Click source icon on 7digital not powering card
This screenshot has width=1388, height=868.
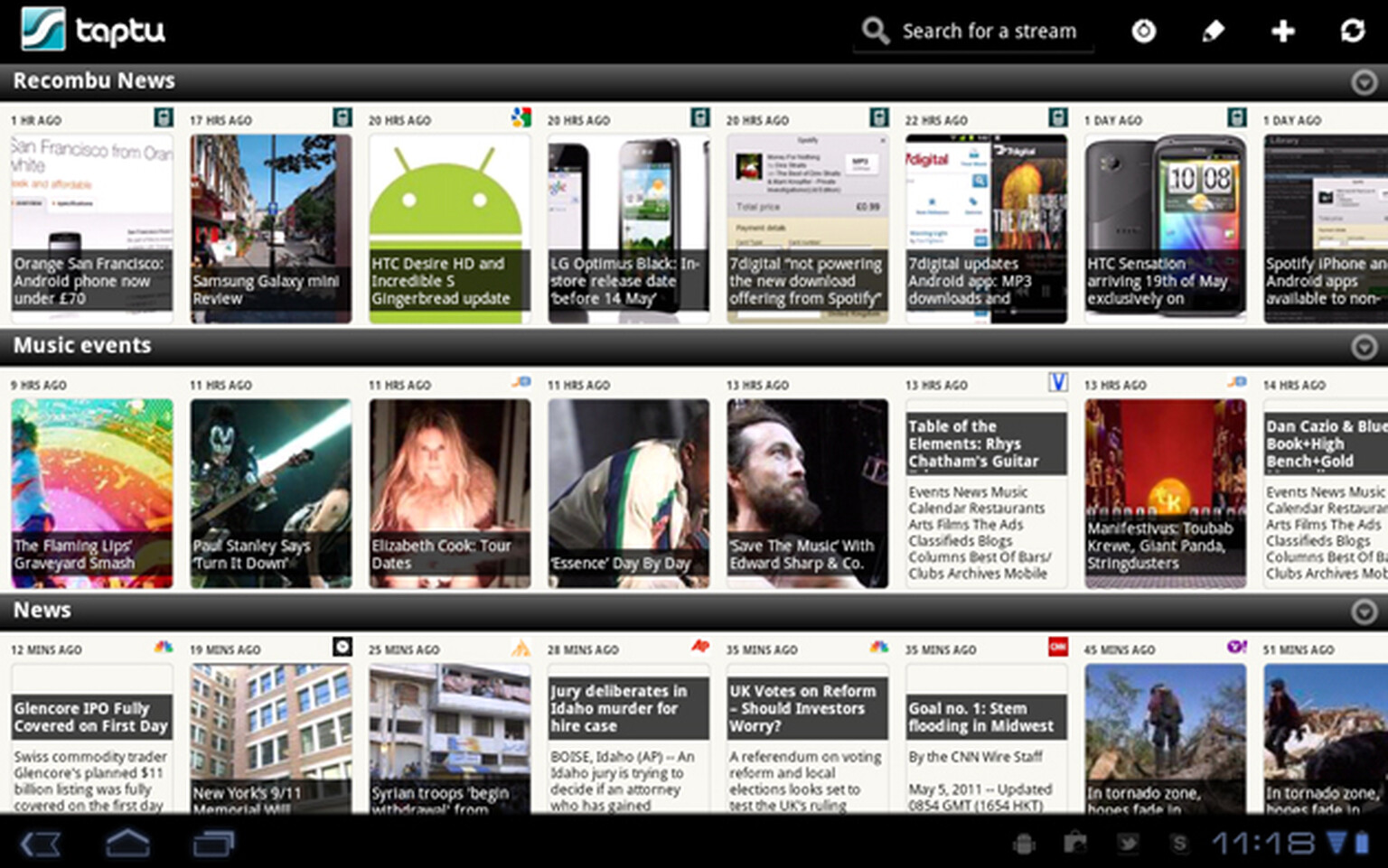pyautogui.click(x=878, y=117)
